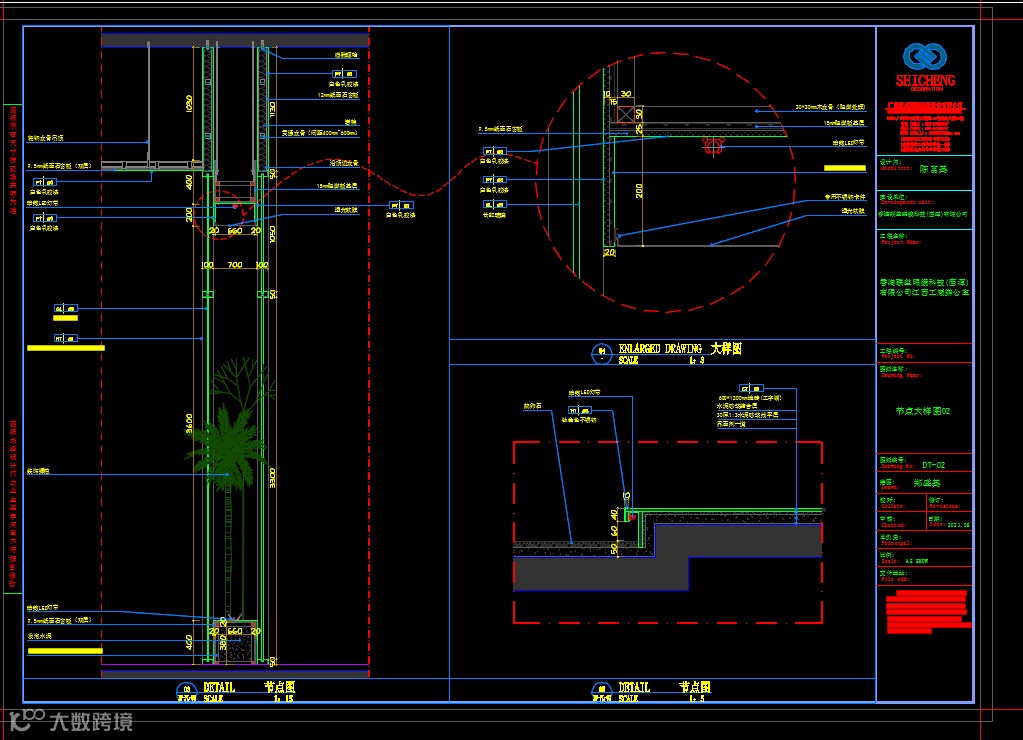Click the Scale label in title block
This screenshot has height=740, width=1023.
pos(889,561)
